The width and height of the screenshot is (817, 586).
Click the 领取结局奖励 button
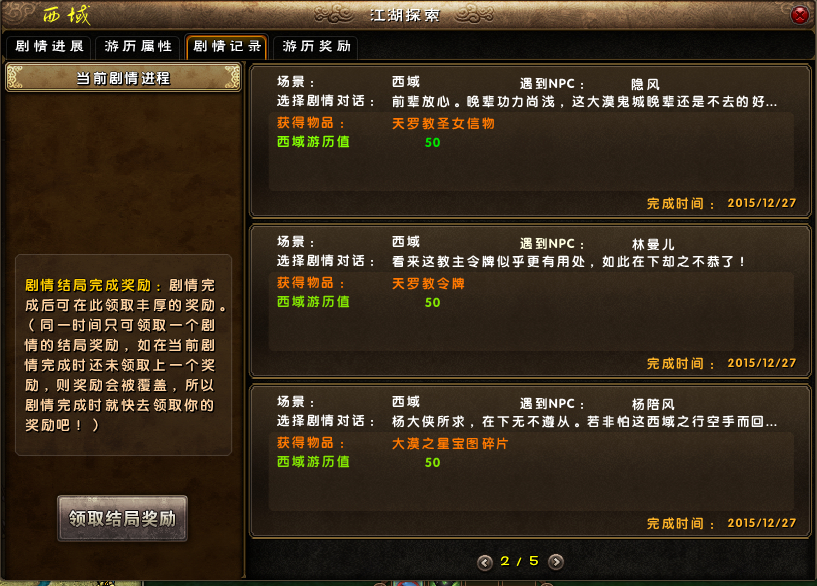(x=122, y=518)
